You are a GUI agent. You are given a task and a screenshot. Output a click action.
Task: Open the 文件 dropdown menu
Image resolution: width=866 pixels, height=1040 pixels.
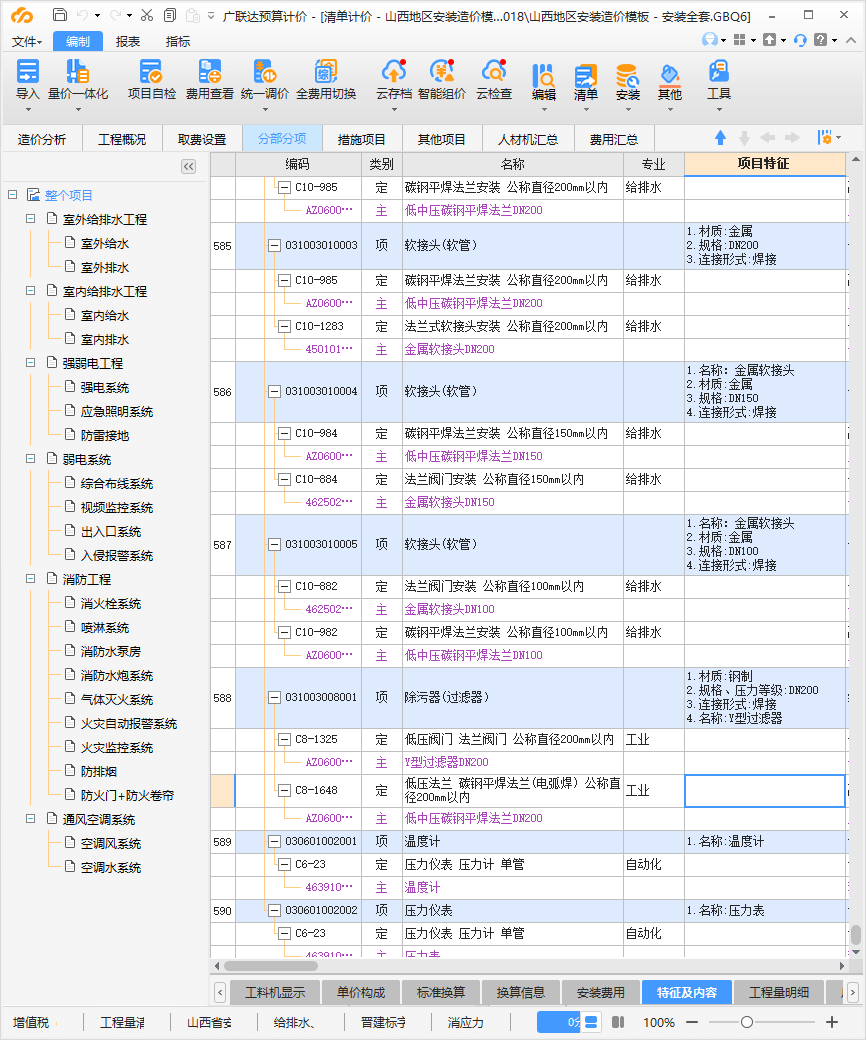pyautogui.click(x=27, y=41)
